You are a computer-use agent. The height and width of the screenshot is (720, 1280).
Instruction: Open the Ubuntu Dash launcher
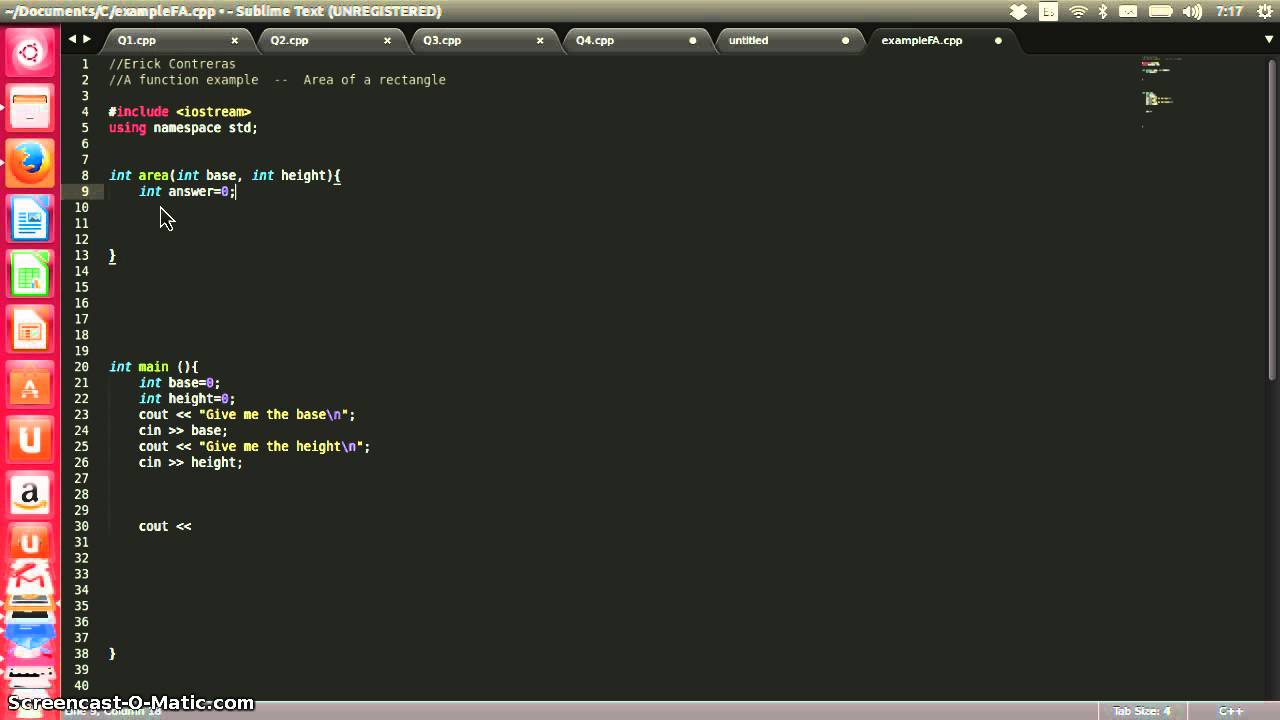tap(30, 53)
